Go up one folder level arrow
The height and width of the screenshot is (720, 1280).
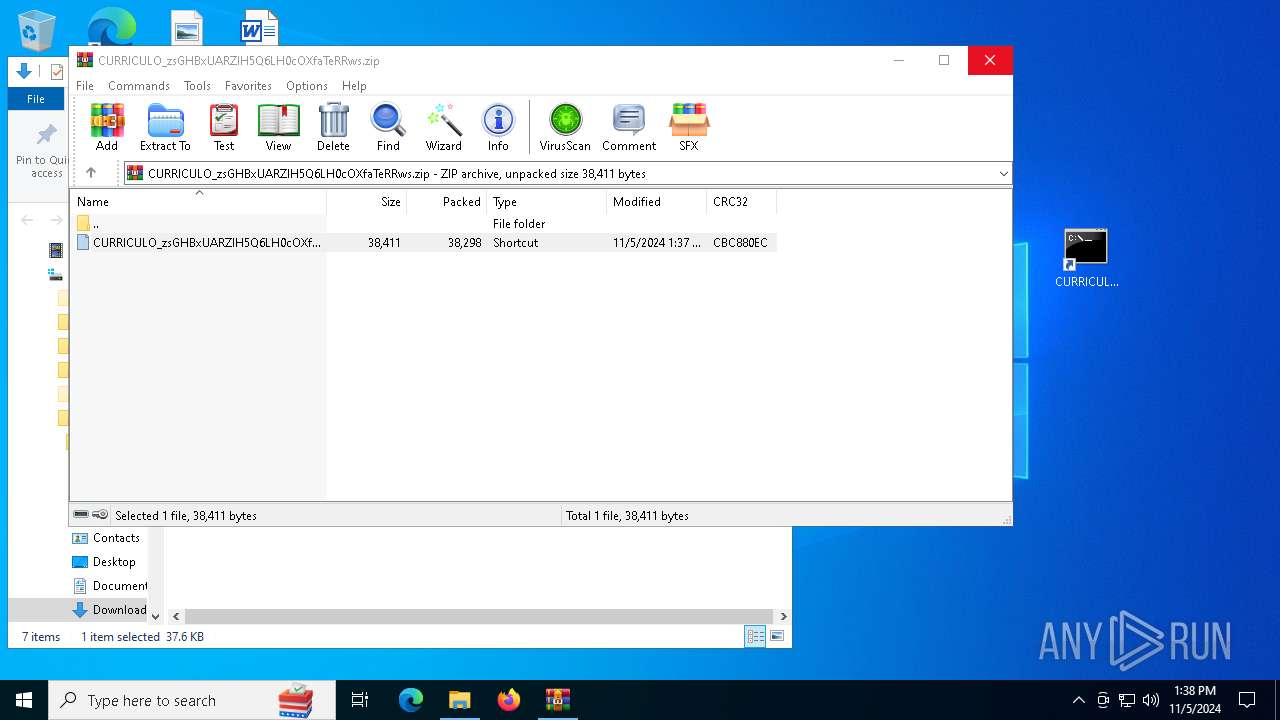click(91, 173)
